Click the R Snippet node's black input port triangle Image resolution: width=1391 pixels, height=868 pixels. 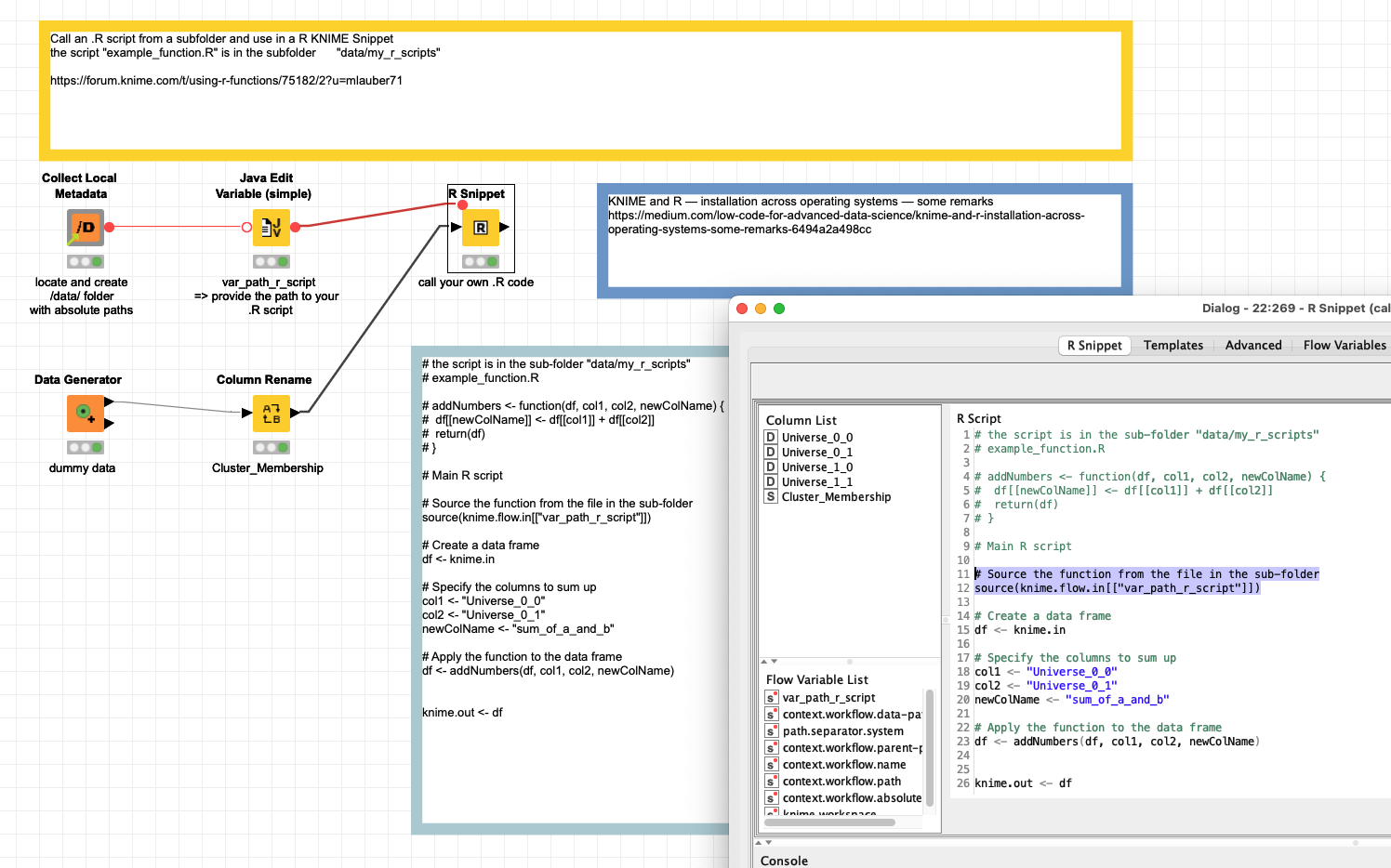pos(456,228)
